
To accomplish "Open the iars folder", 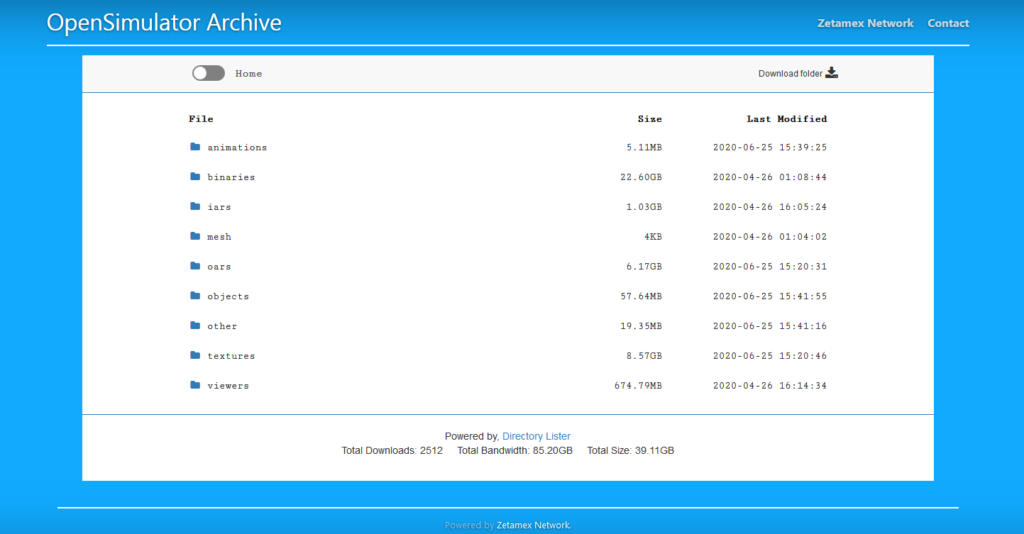I will point(219,207).
